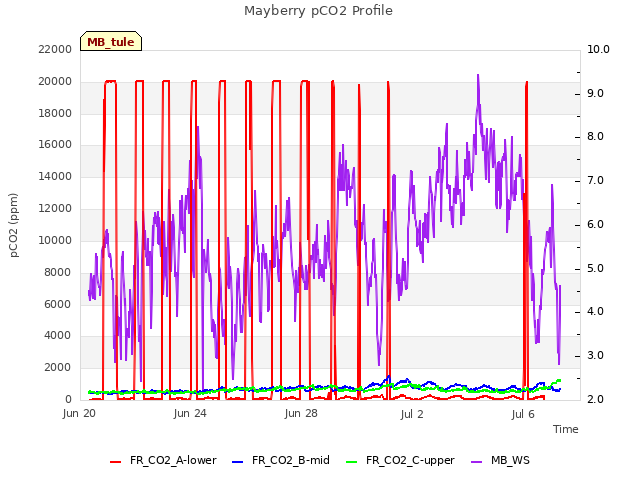Screen dimensions: 640x480
Task: Click the green FR_CO2_C-upper legend swatch
Action: [x=351, y=462]
